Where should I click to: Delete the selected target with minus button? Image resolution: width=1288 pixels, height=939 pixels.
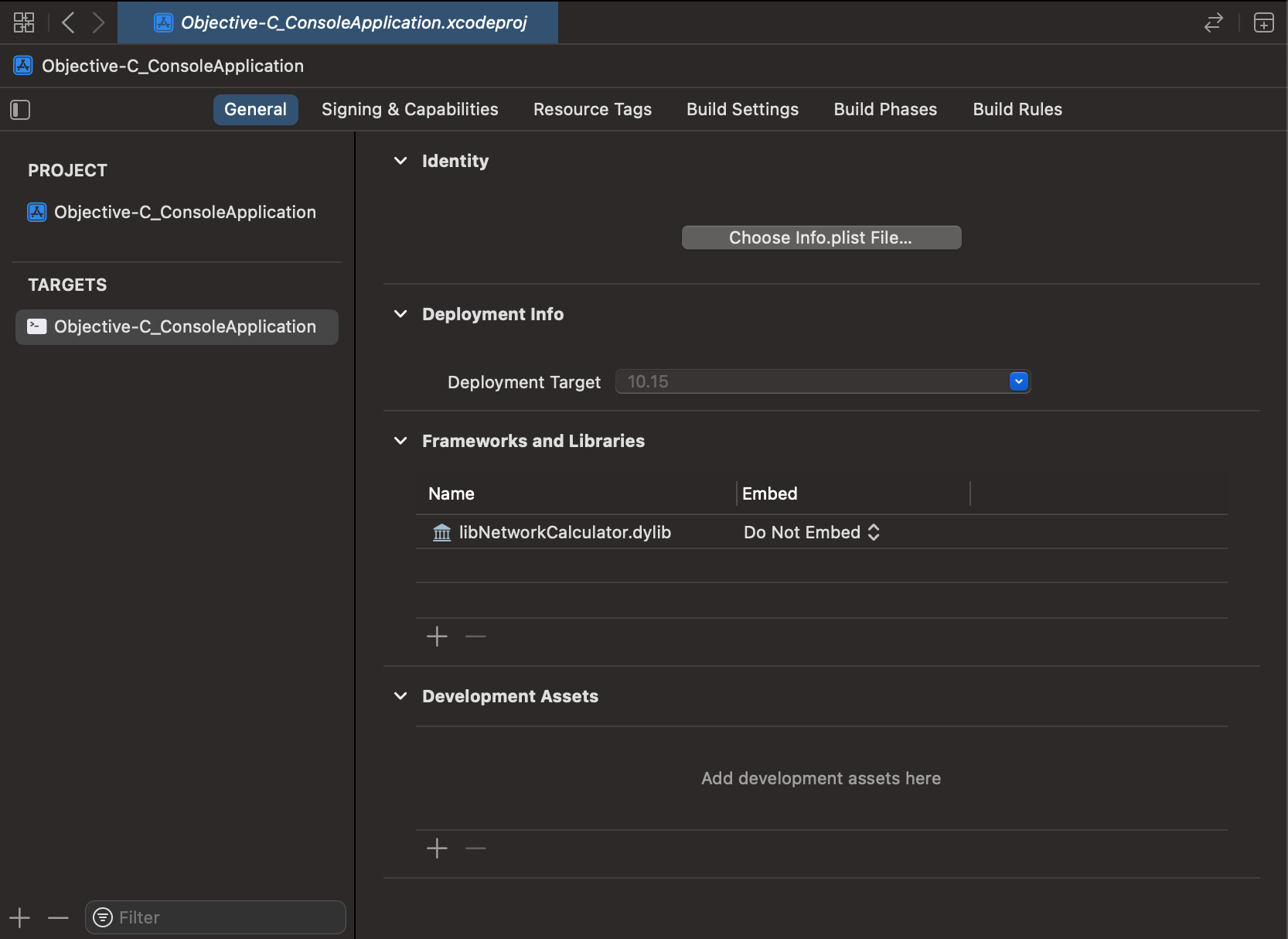(58, 918)
